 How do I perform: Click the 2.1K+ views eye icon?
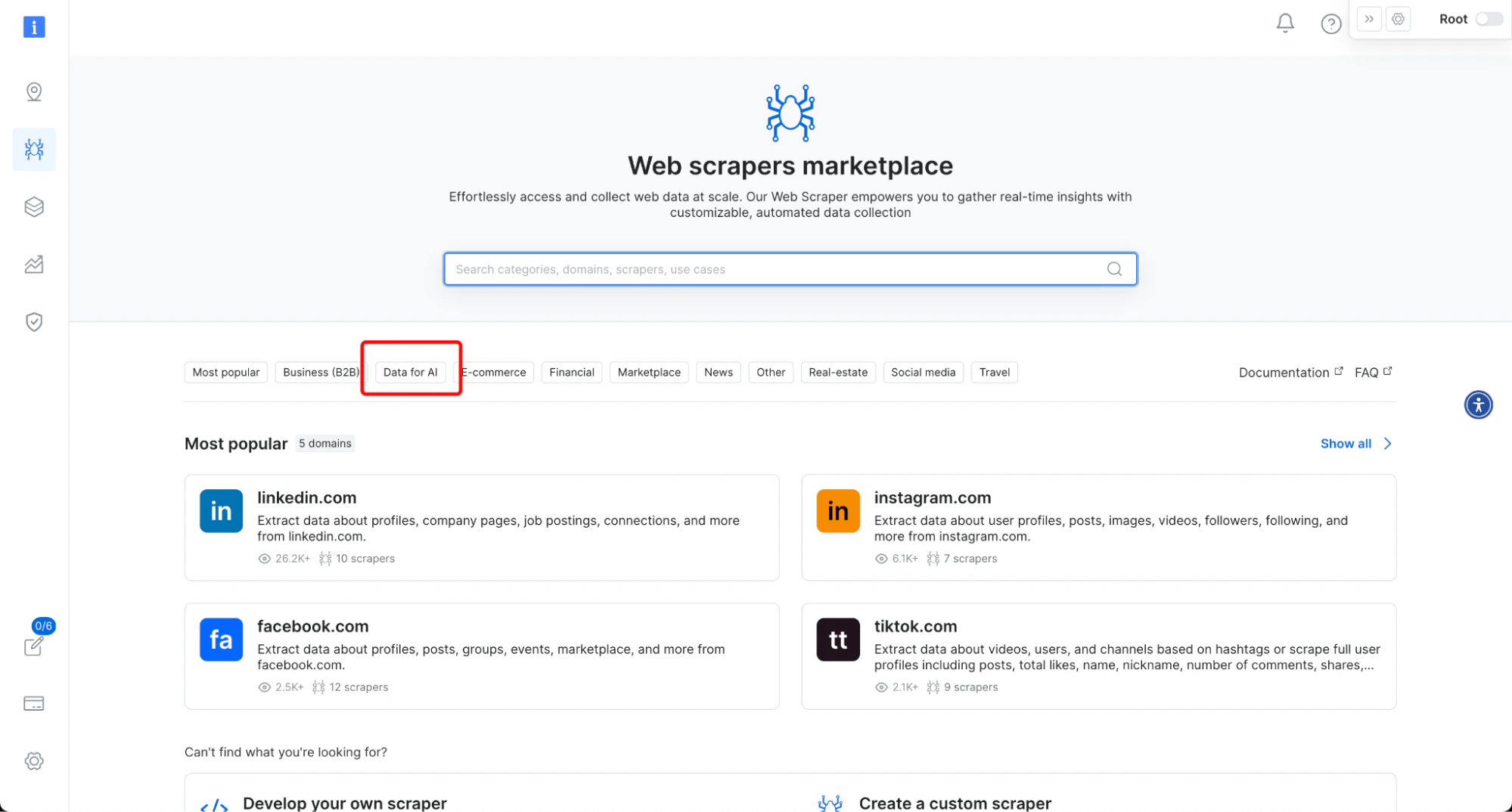881,687
